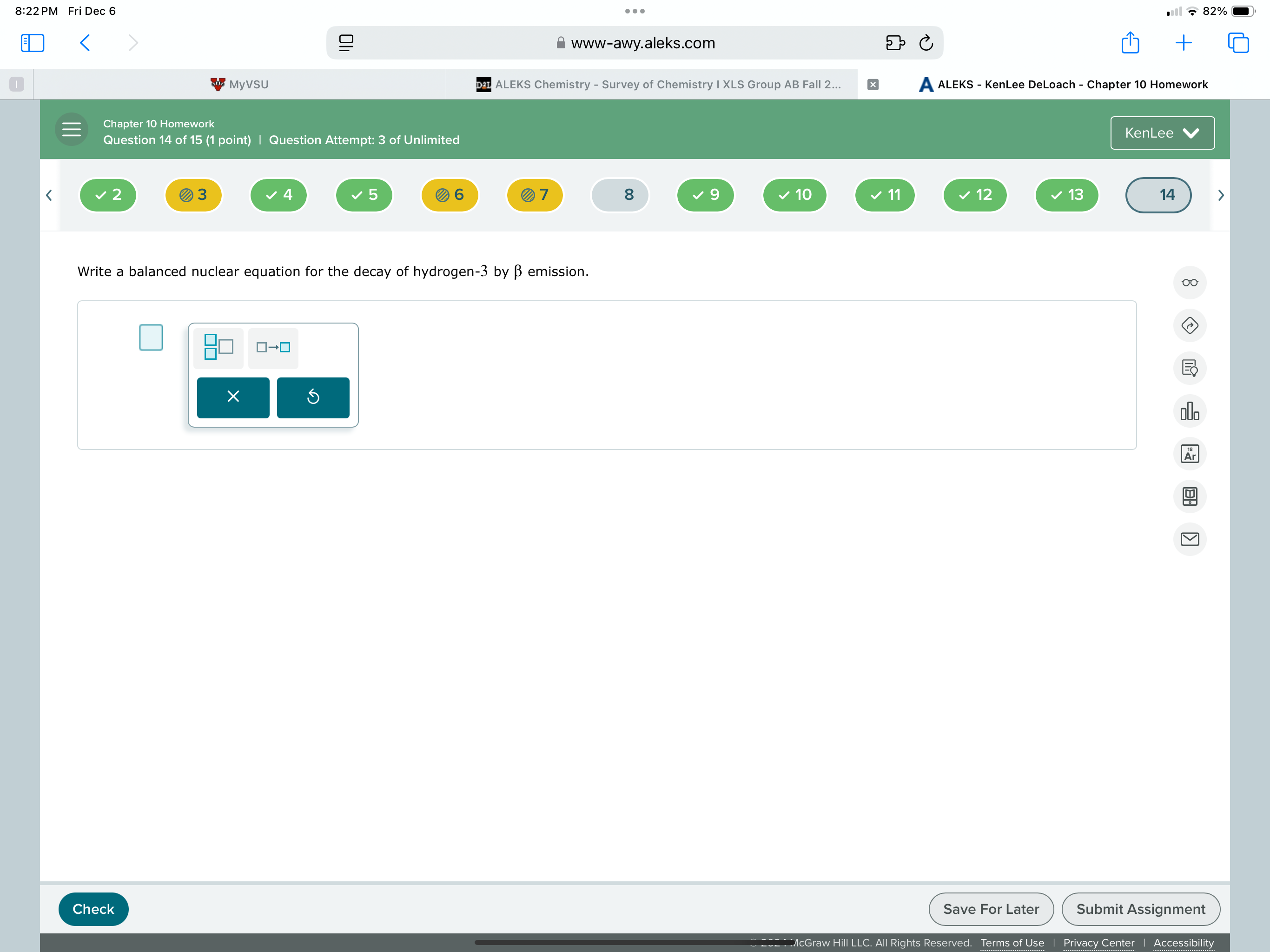Click the envelope message icon
The height and width of the screenshot is (952, 1270).
(x=1189, y=539)
